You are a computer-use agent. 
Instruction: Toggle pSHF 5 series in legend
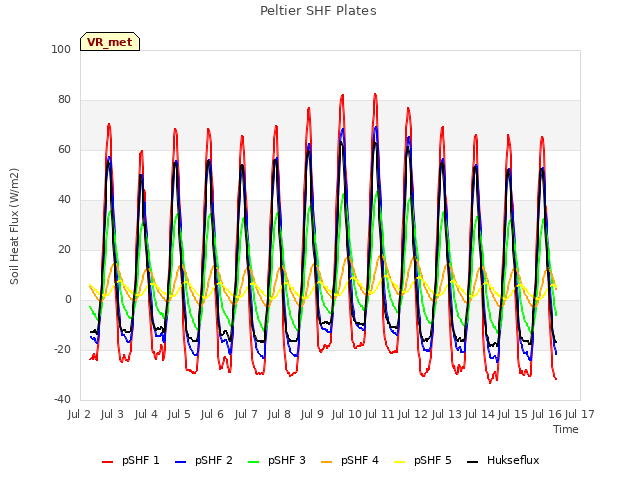pyautogui.click(x=423, y=460)
